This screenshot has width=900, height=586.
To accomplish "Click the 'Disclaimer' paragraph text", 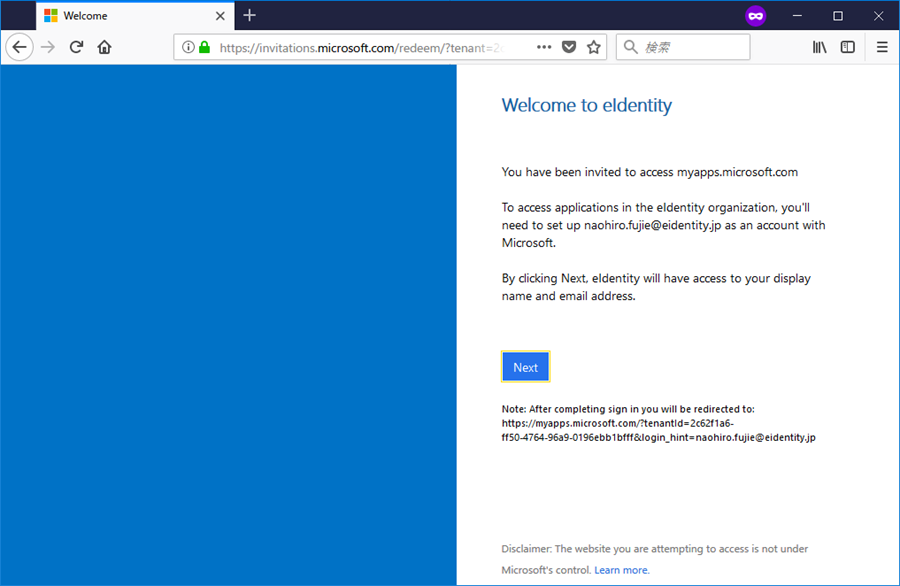I will pyautogui.click(x=655, y=559).
